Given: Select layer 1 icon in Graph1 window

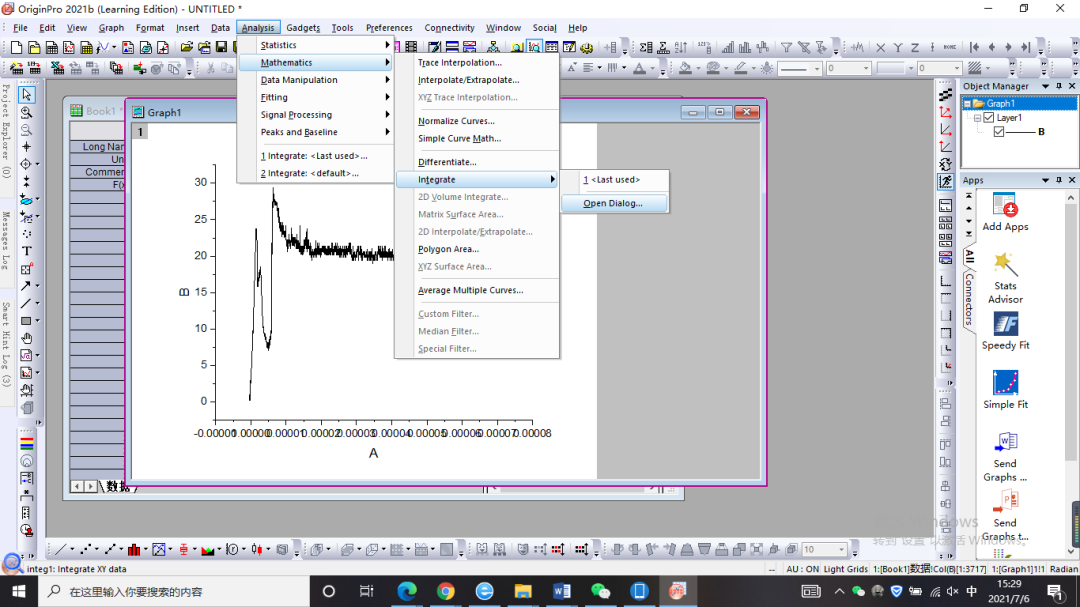Looking at the screenshot, I should [140, 132].
